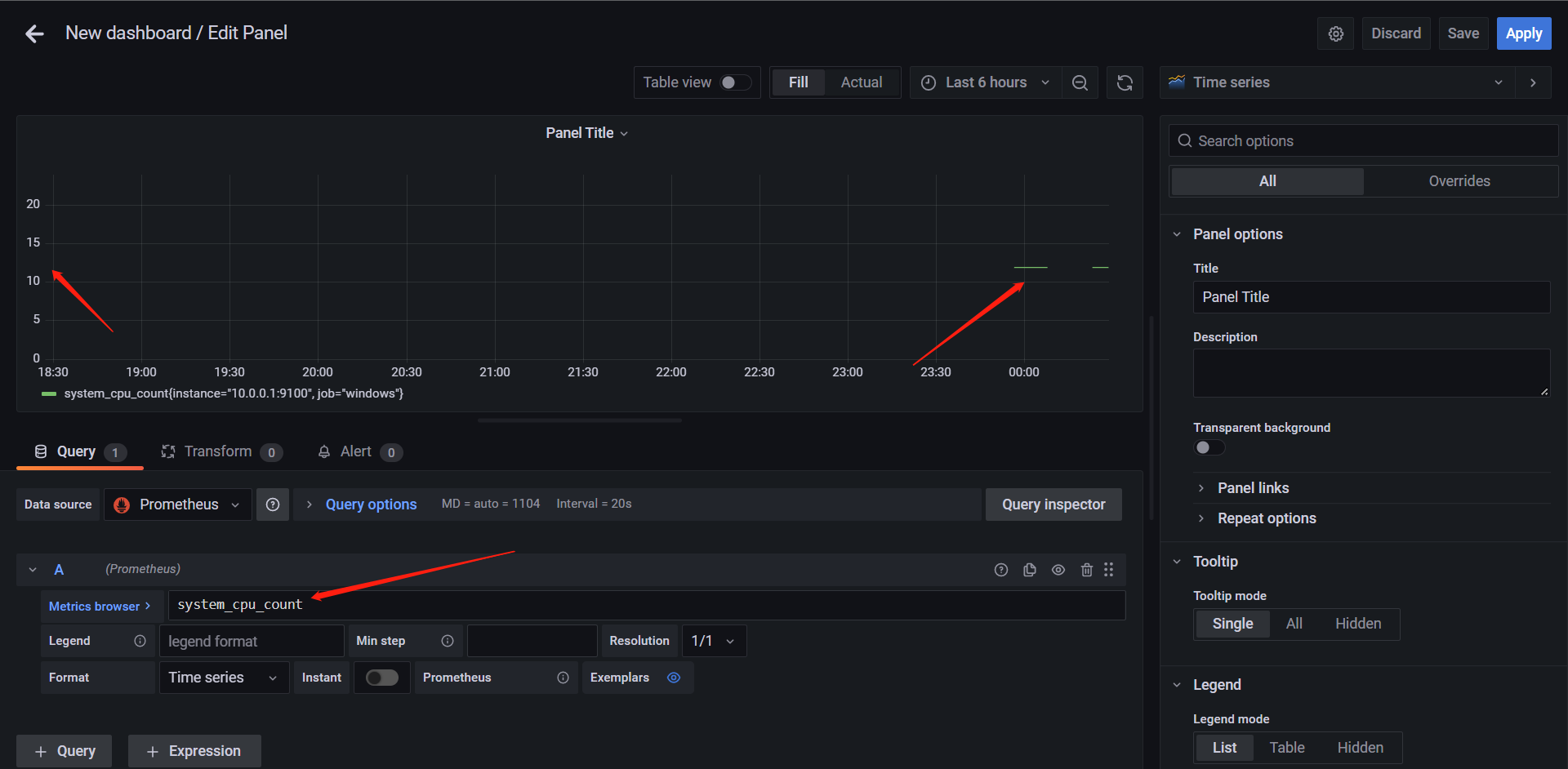1568x769 pixels.
Task: Apply panel changes
Action: (x=1524, y=33)
